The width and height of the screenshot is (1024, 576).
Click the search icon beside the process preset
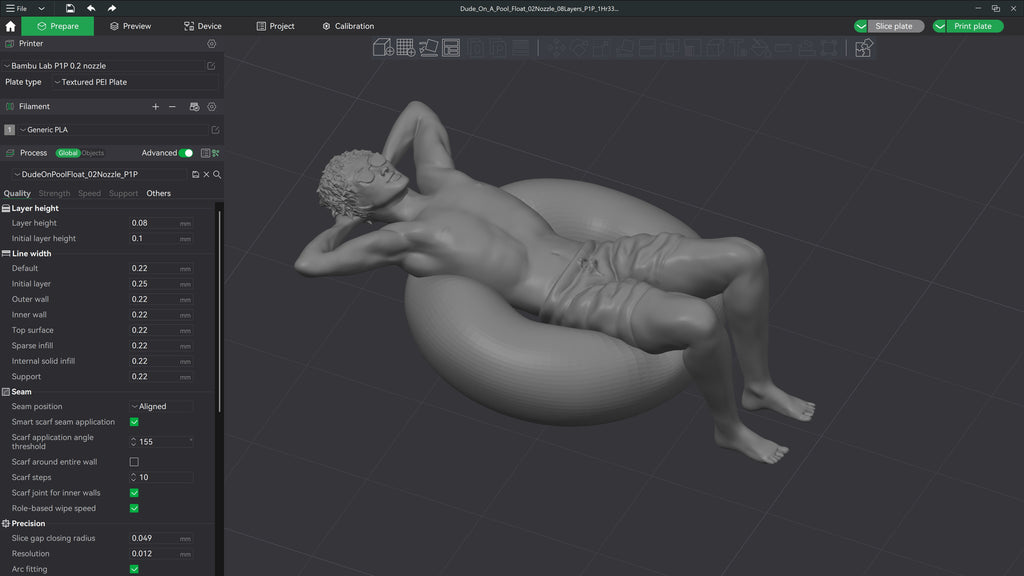click(217, 174)
